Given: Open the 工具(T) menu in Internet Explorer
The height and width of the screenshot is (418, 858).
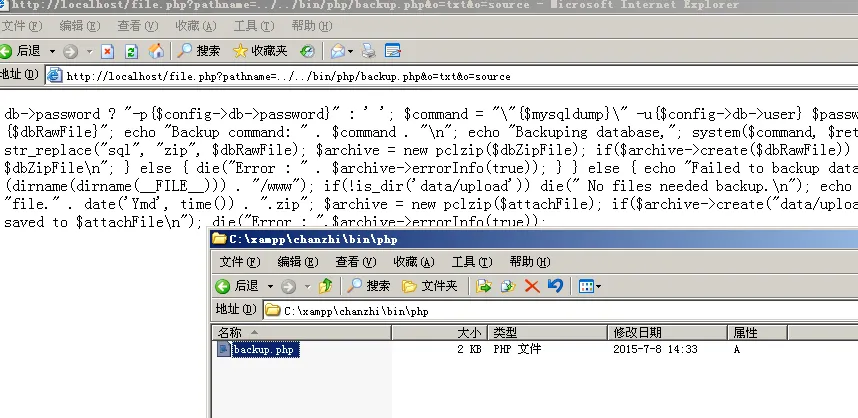Looking at the screenshot, I should click(x=252, y=25).
